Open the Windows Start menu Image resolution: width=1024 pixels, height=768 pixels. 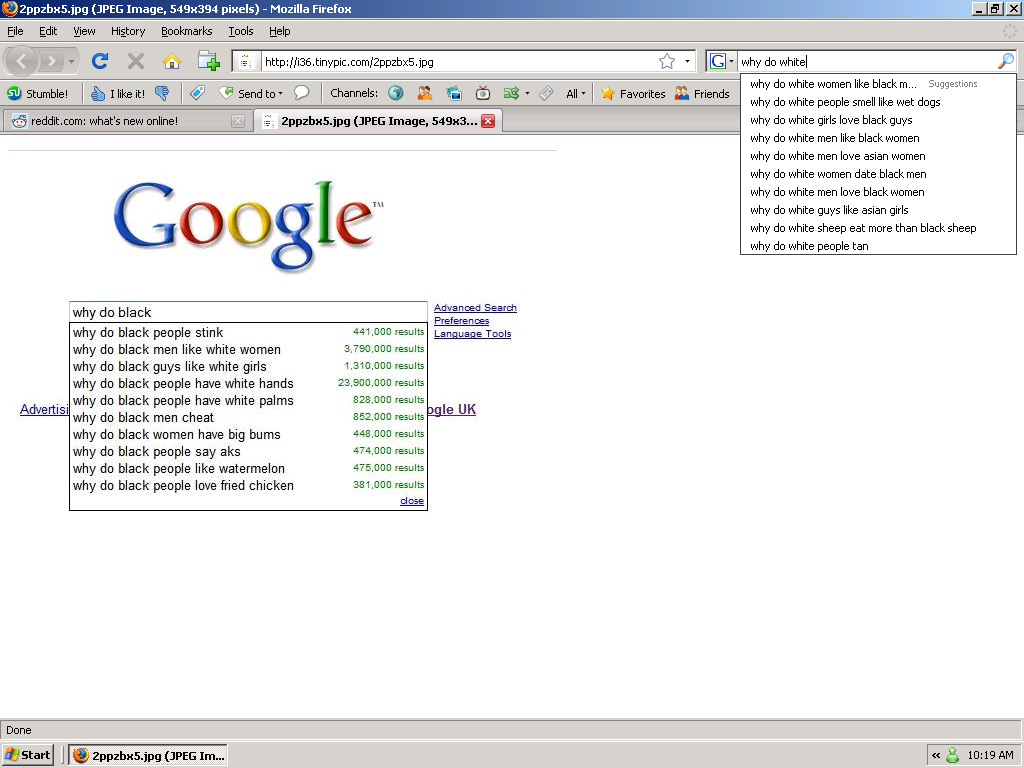(x=28, y=755)
